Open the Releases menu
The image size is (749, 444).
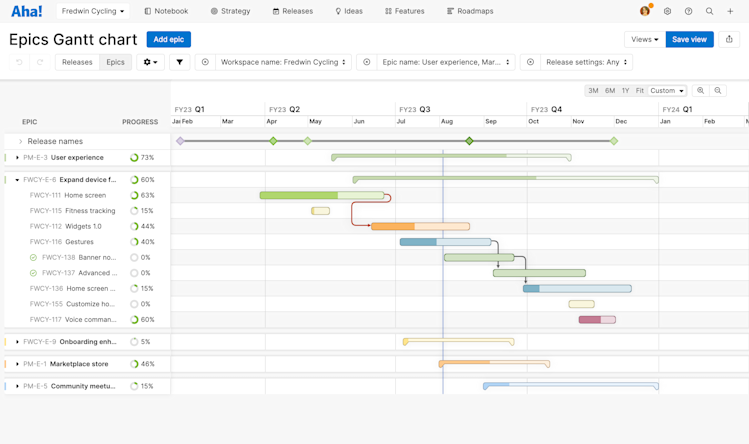[x=293, y=11]
